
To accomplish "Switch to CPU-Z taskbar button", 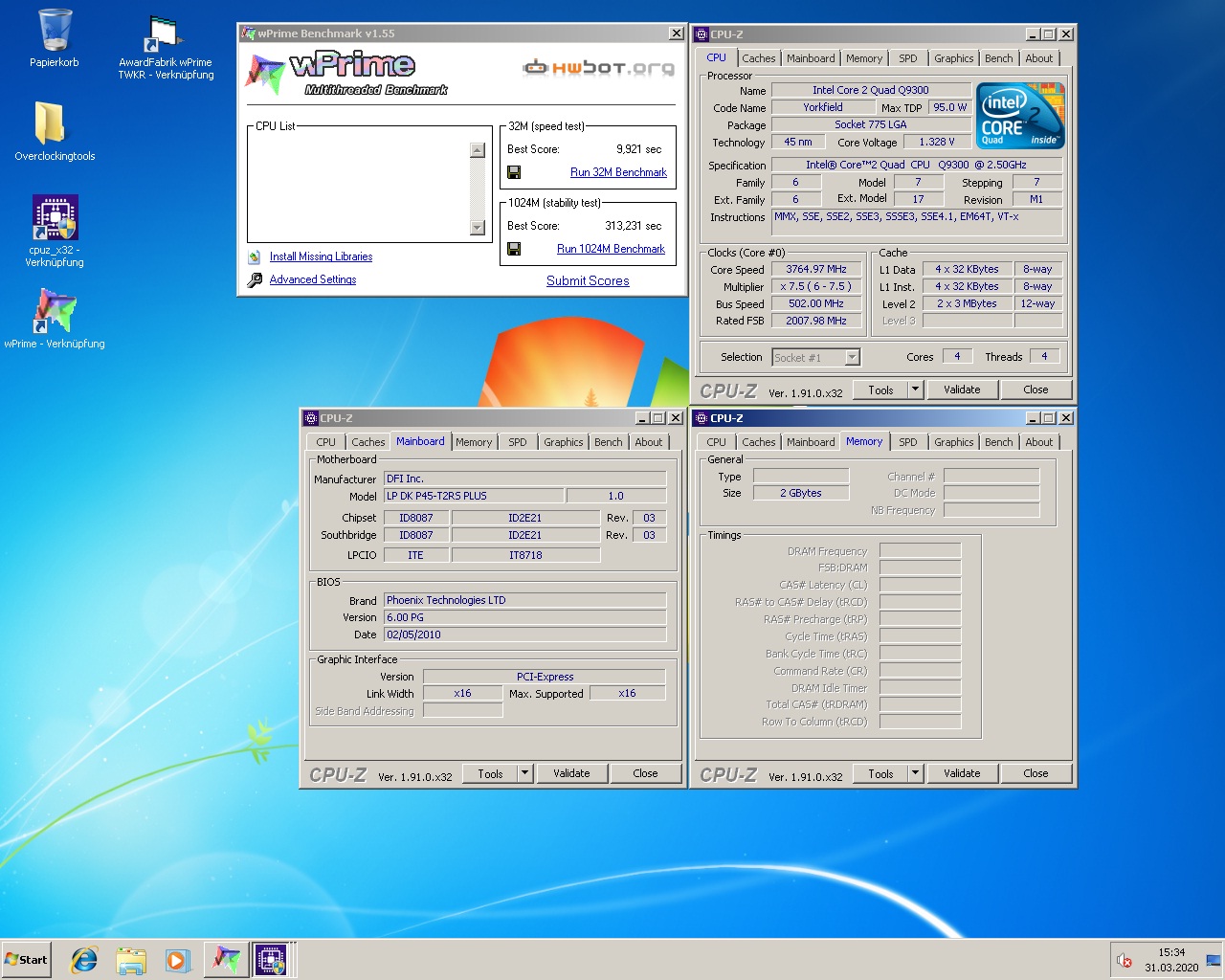I will click(x=271, y=960).
